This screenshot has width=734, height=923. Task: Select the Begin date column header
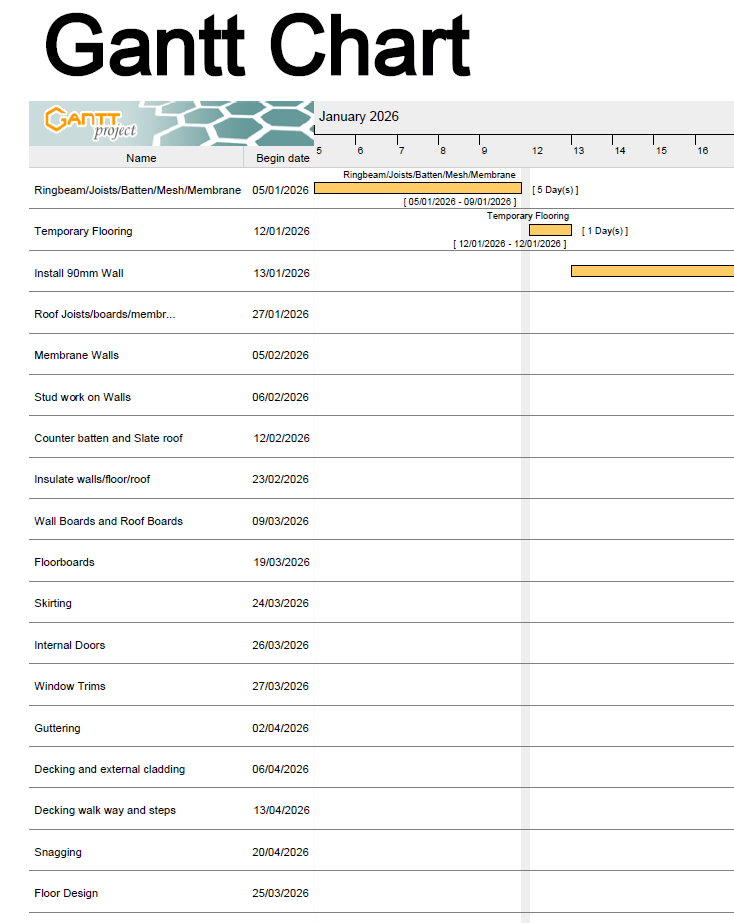click(x=282, y=158)
